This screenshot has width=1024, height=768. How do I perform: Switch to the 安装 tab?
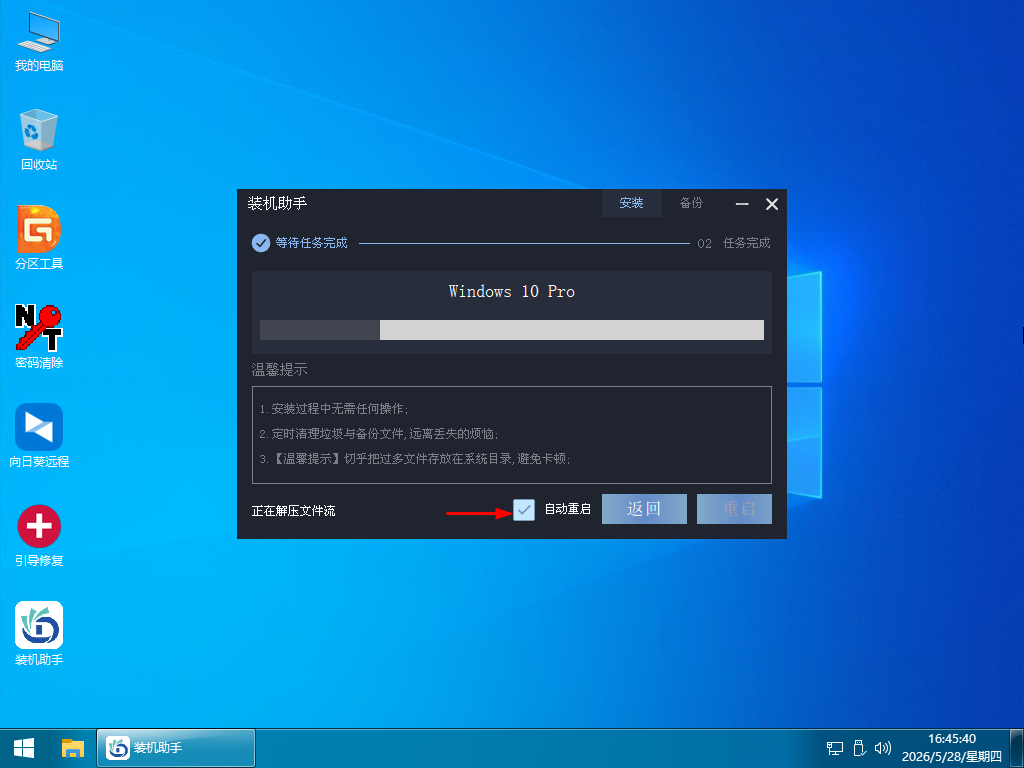tap(632, 203)
